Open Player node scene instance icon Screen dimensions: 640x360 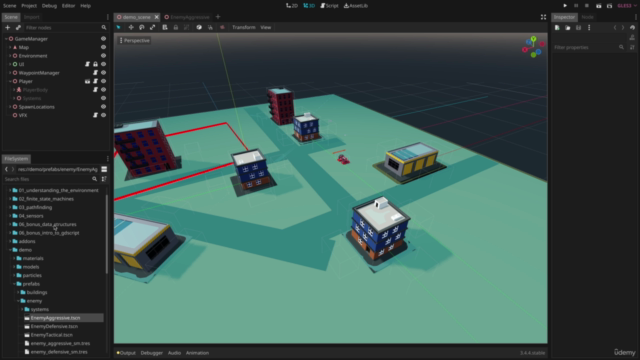click(87, 81)
